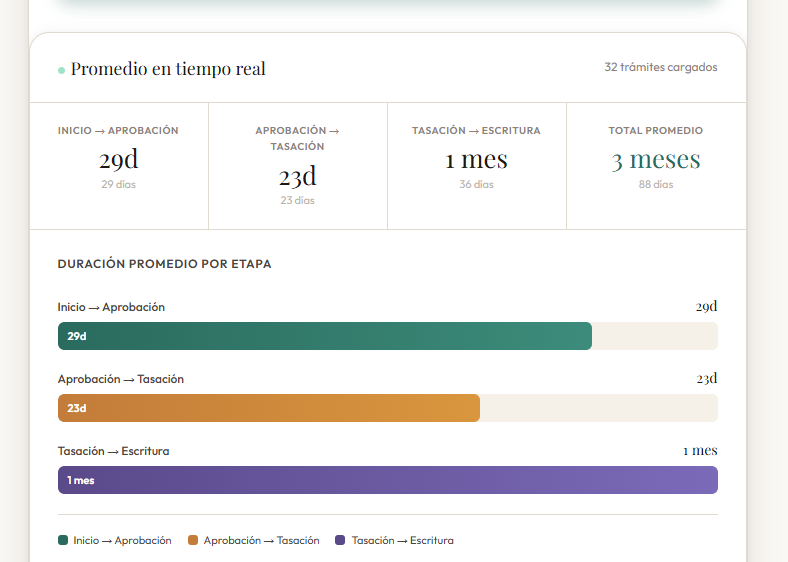Click the 'DURACIÓN PROMEDIO POR ETAPA' heading
This screenshot has width=788, height=562.
click(164, 264)
